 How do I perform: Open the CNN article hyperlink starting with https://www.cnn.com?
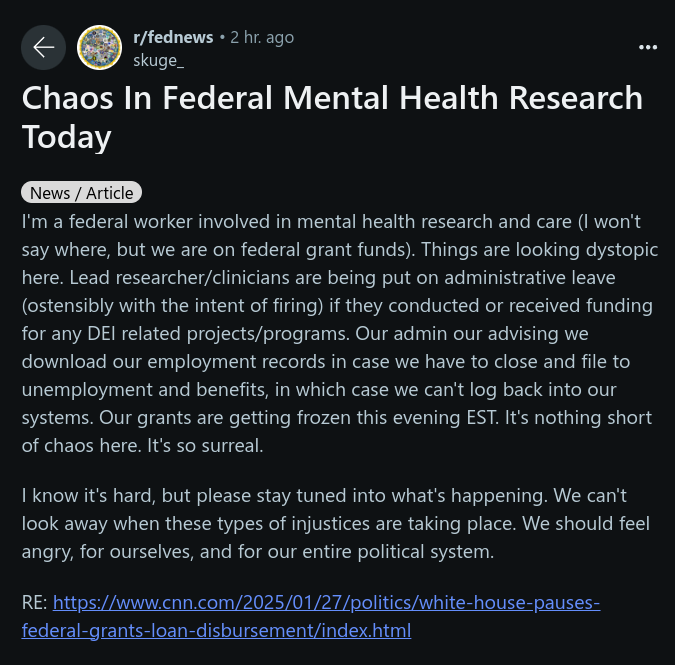[326, 602]
